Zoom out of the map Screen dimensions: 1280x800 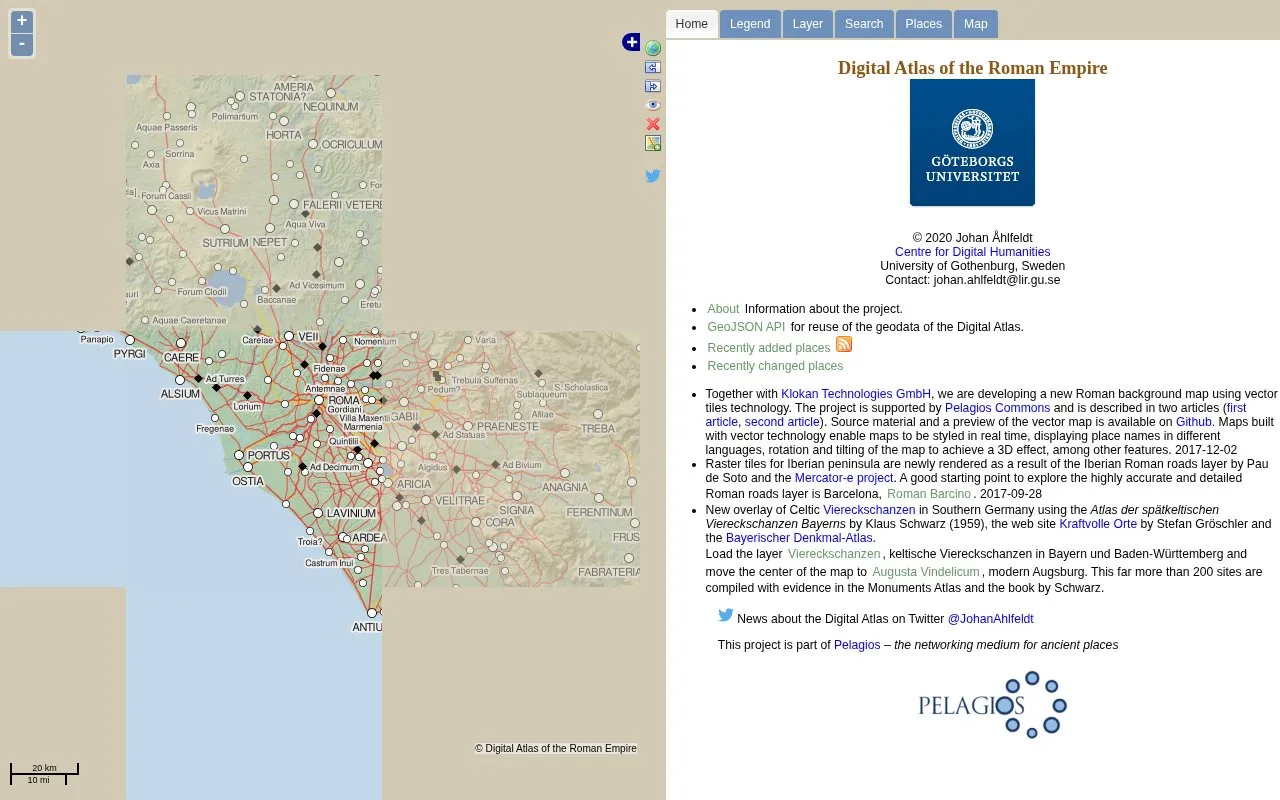click(x=22, y=45)
